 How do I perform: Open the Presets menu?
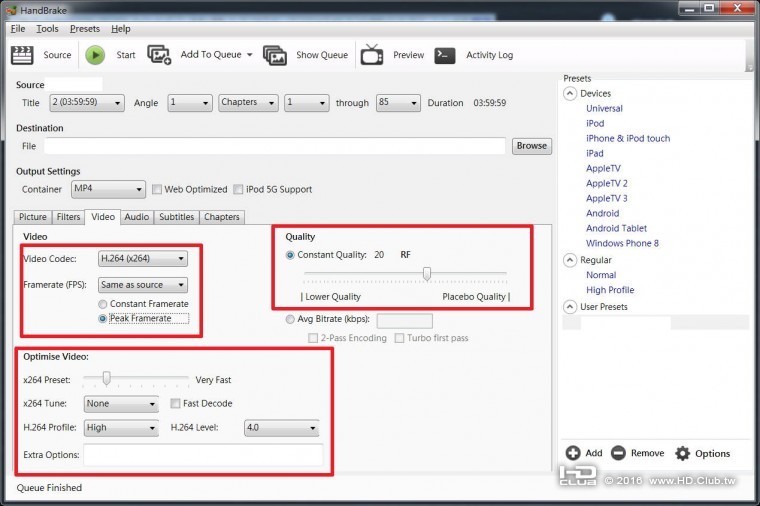[84, 29]
